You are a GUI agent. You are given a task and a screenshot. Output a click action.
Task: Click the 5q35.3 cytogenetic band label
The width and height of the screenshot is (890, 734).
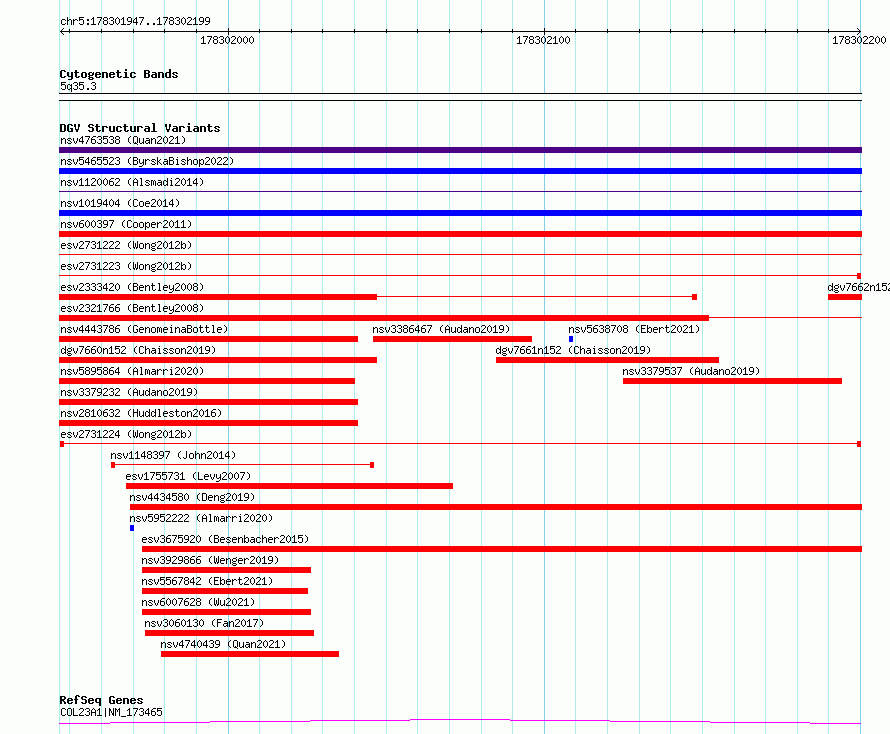click(78, 86)
